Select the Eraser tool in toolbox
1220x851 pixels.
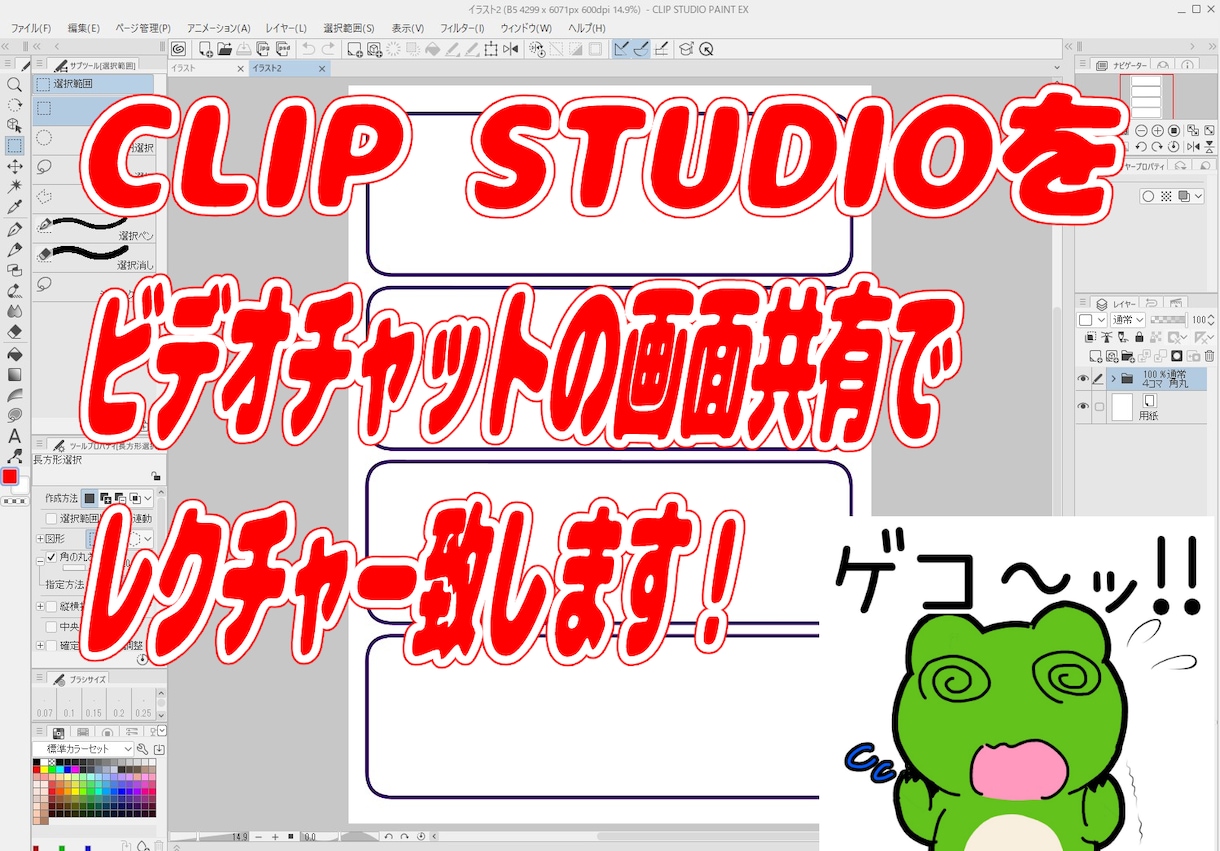(14, 332)
